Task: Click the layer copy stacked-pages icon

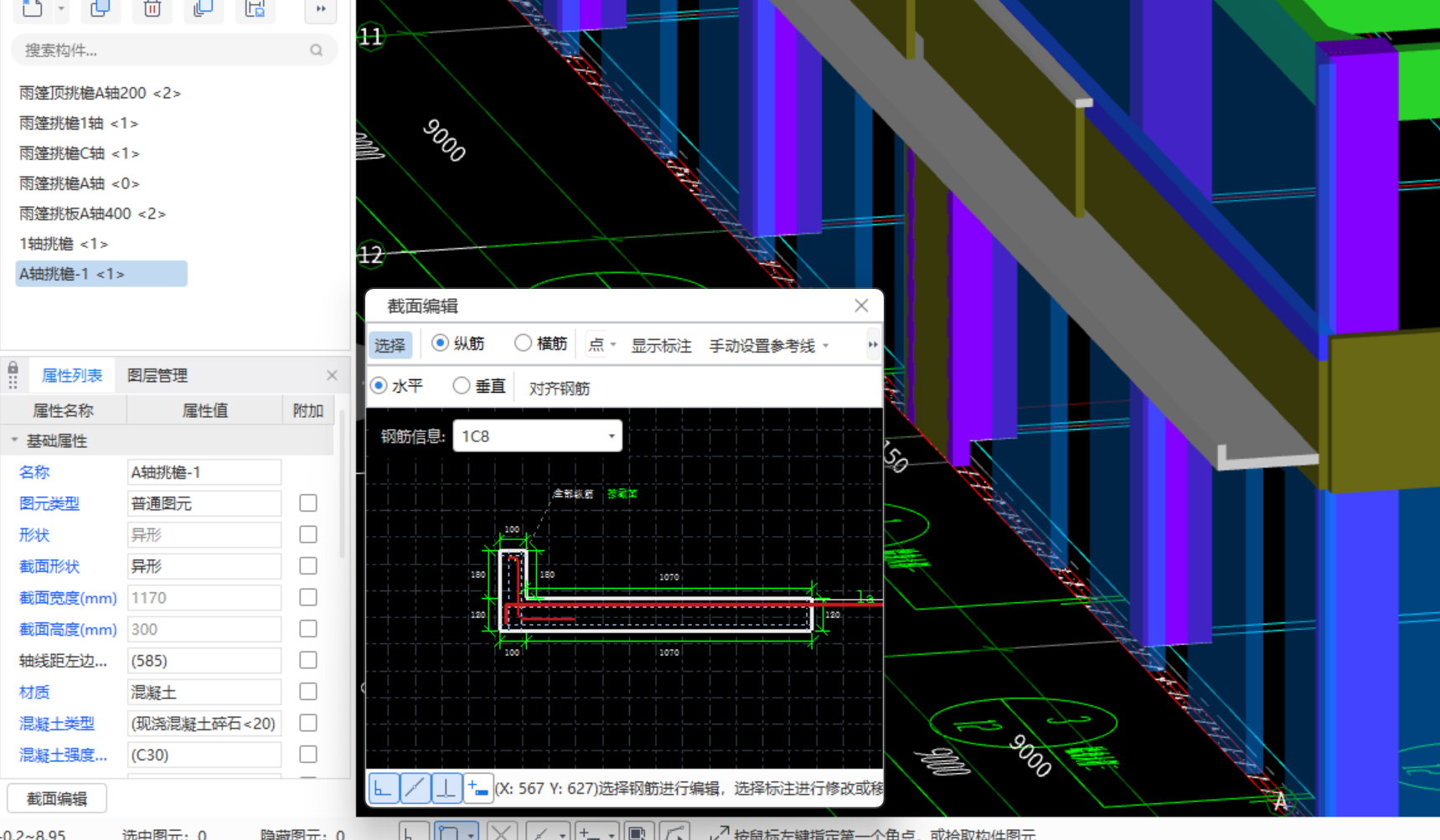Action: click(203, 8)
